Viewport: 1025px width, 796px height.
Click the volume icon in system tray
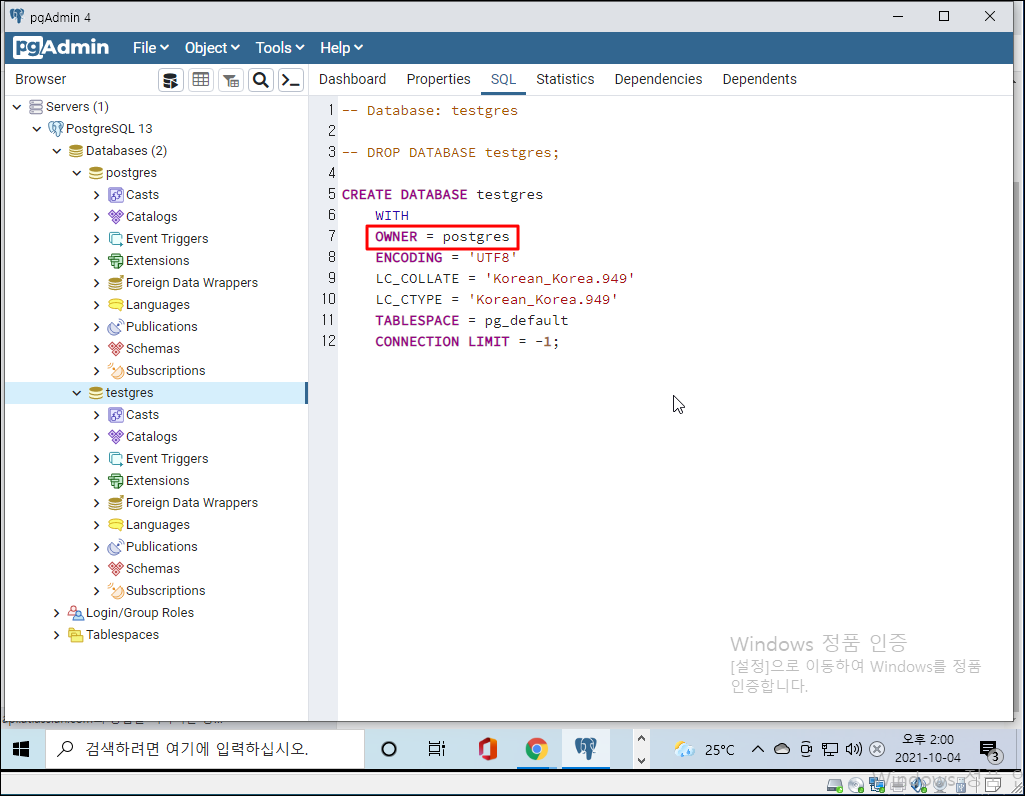click(x=854, y=749)
